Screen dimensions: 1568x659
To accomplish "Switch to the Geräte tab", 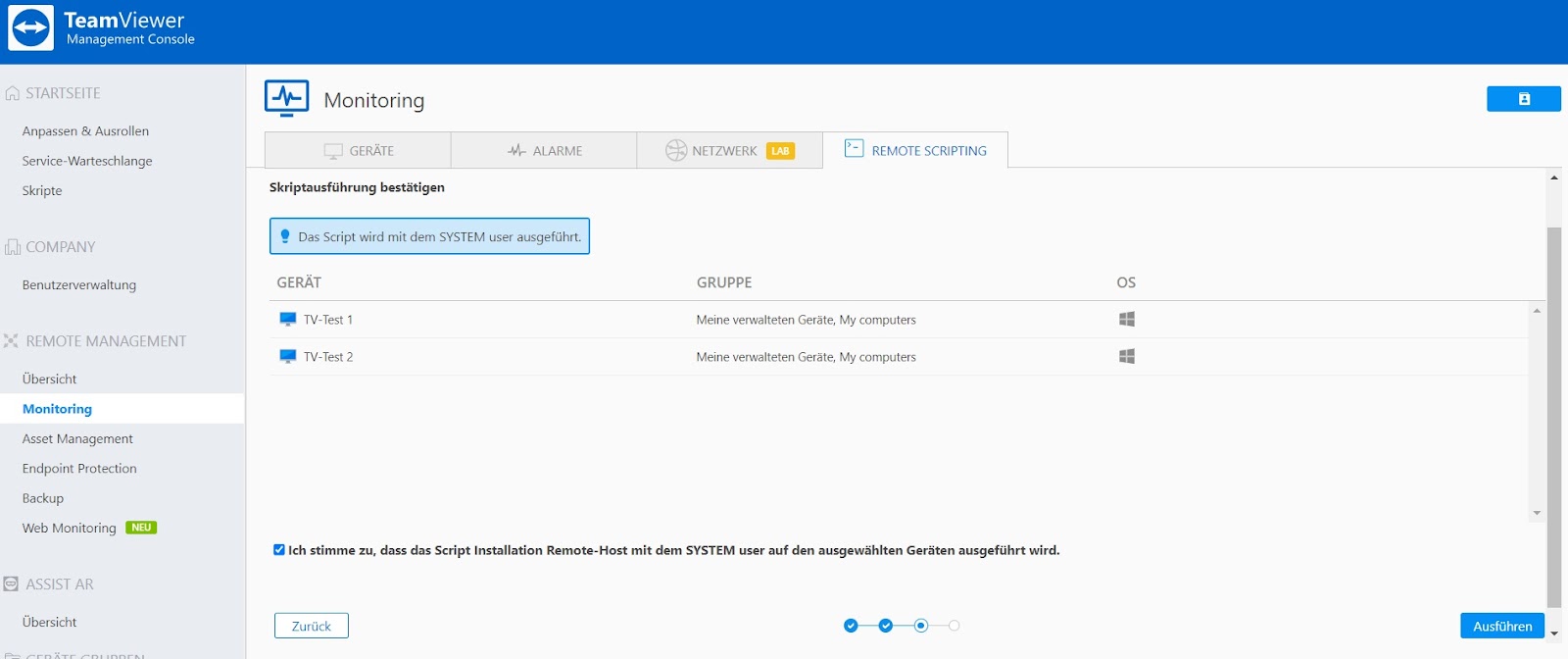I will tap(358, 151).
